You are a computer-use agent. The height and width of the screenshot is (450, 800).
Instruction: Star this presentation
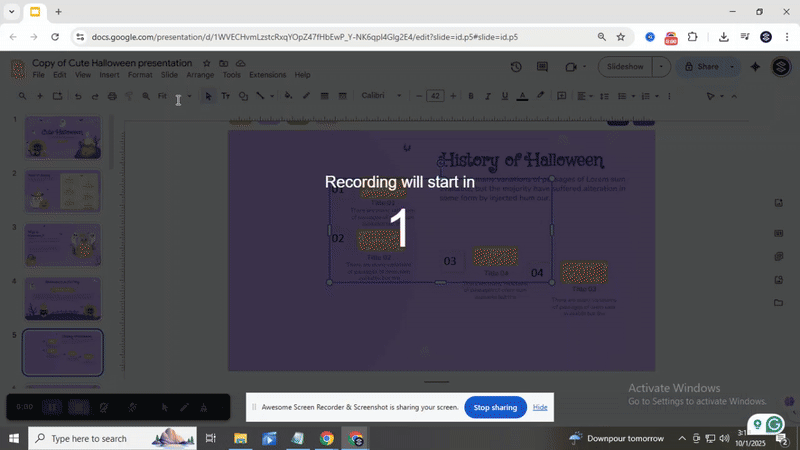(207, 63)
